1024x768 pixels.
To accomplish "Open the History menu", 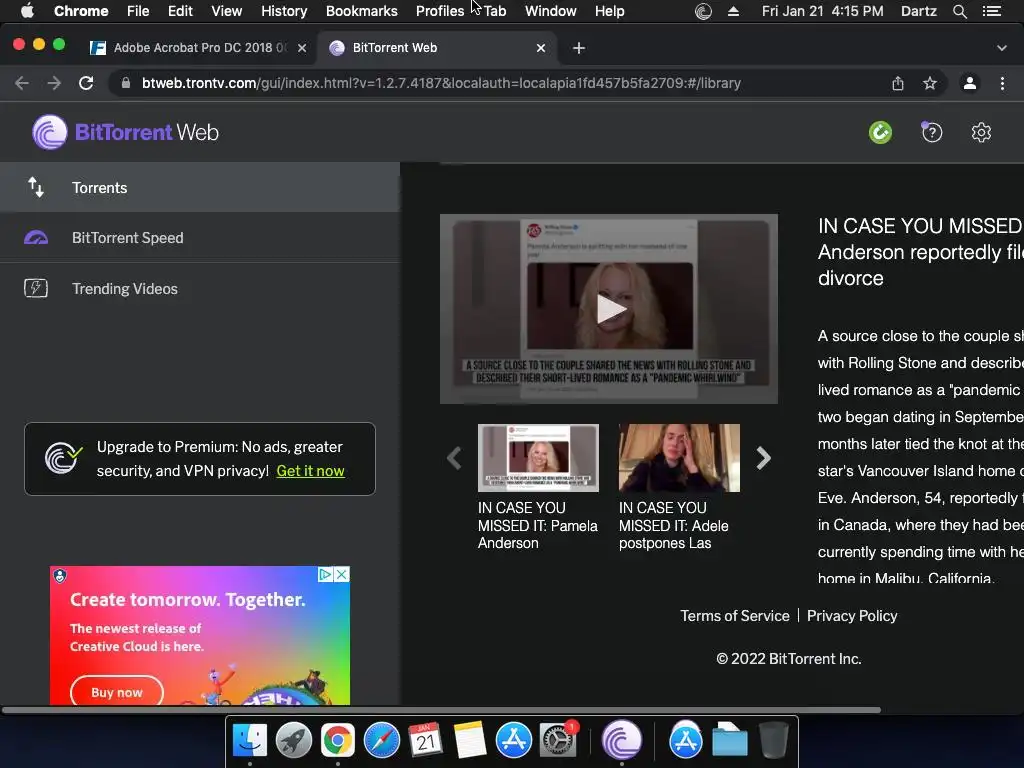I will (x=284, y=11).
